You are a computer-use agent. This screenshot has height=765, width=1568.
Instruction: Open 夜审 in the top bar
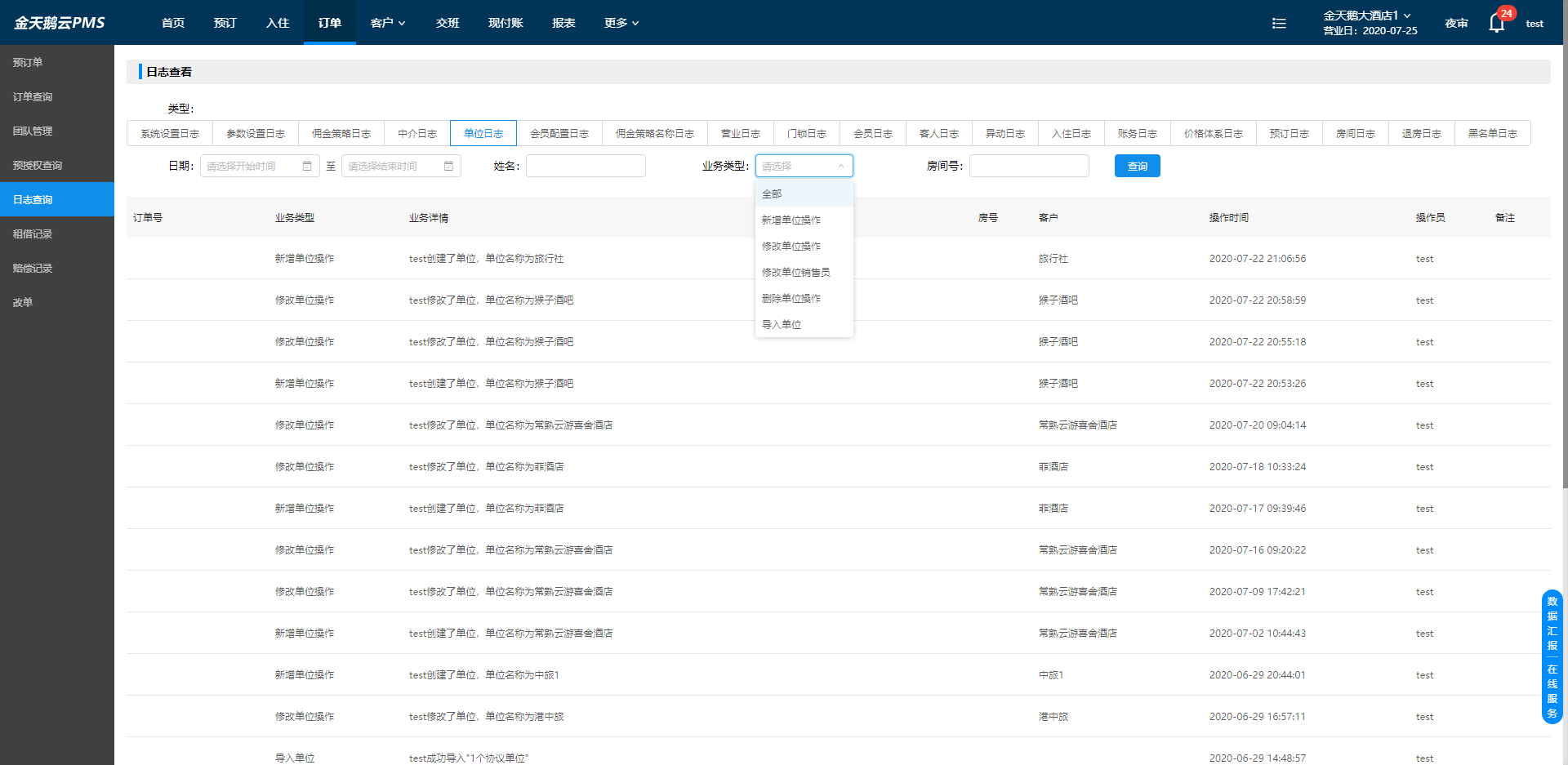1456,23
